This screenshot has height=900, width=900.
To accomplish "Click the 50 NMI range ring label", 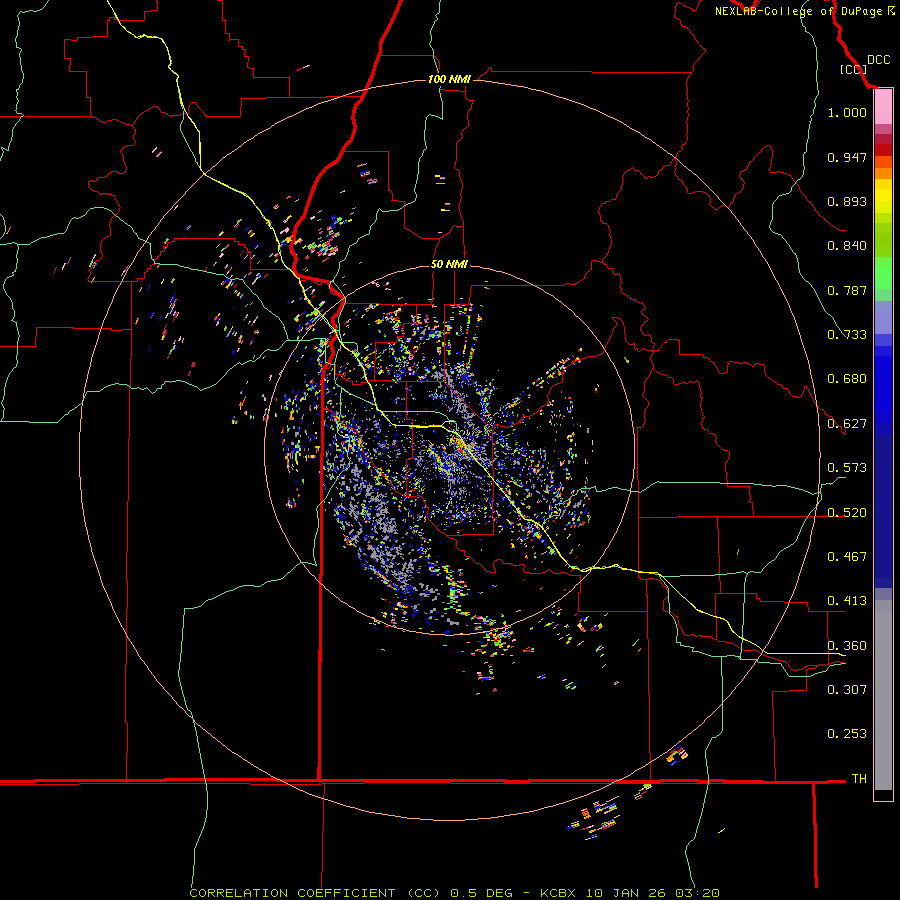I will 449,264.
